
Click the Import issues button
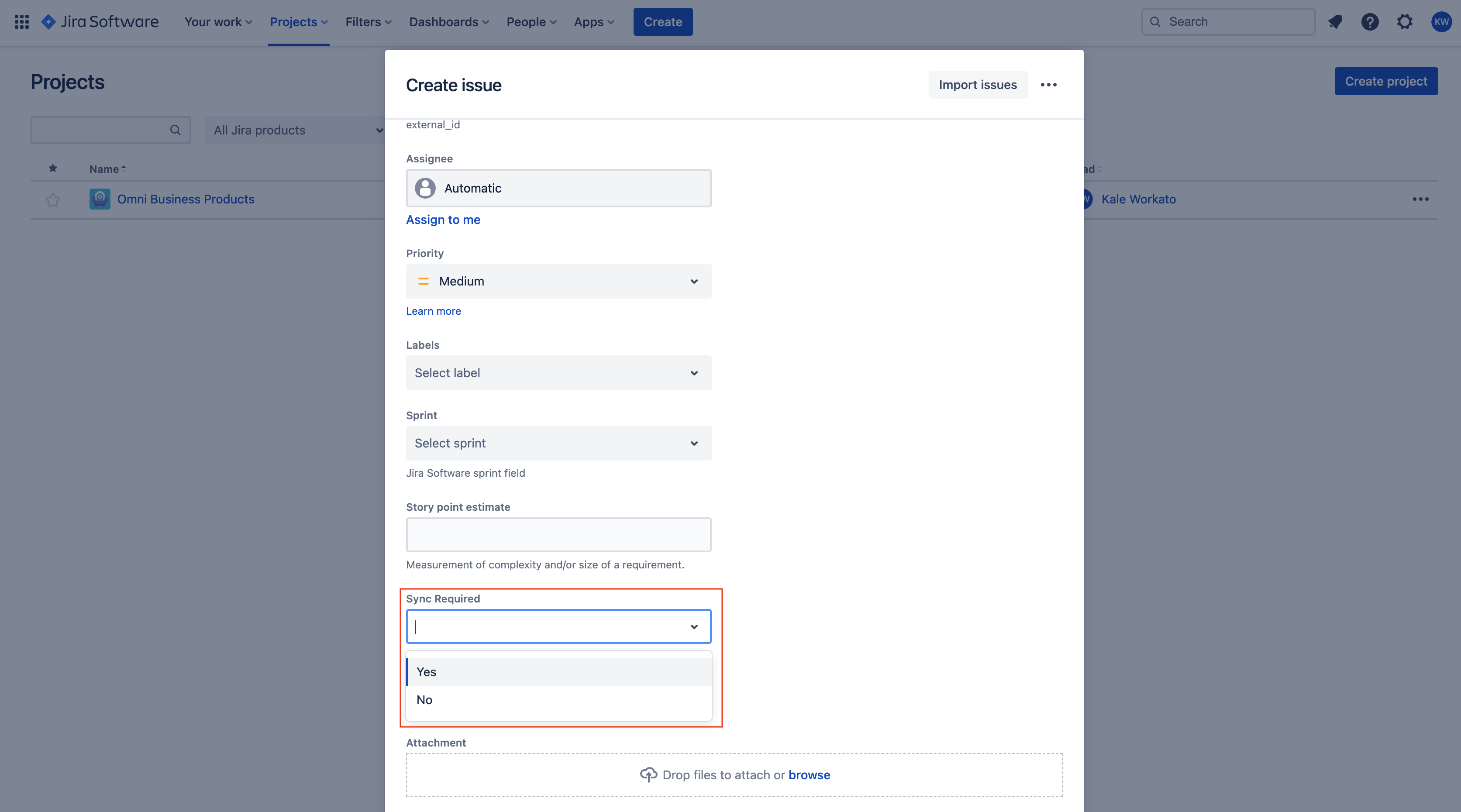coord(977,85)
